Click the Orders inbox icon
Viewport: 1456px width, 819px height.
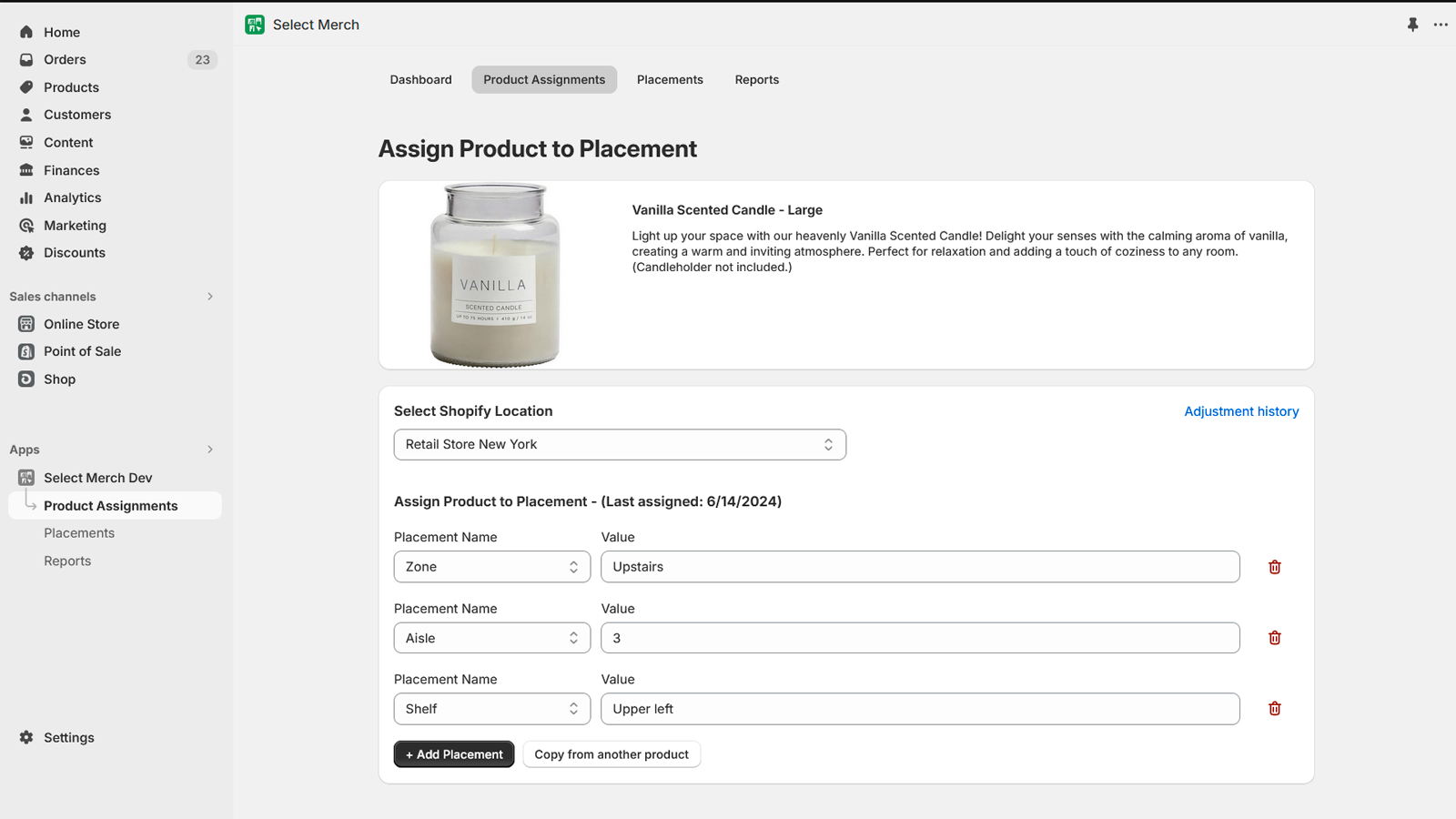click(x=26, y=59)
